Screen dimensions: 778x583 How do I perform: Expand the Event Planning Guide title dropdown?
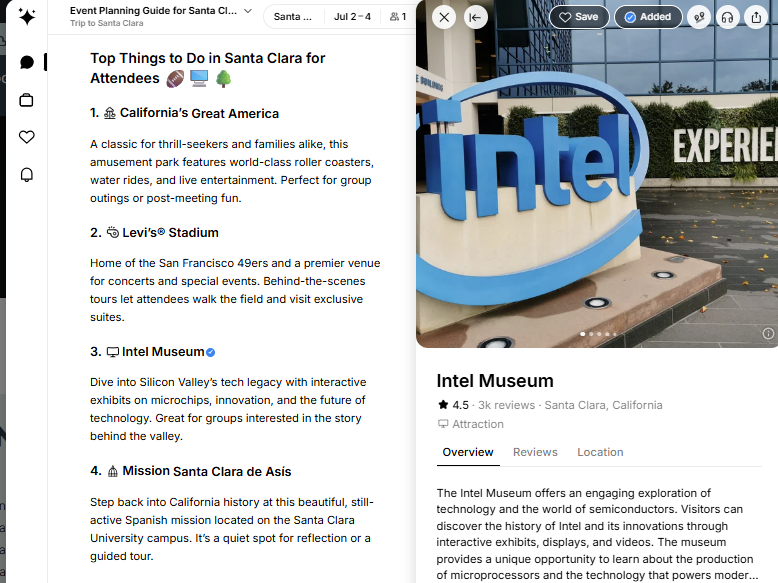(x=248, y=11)
